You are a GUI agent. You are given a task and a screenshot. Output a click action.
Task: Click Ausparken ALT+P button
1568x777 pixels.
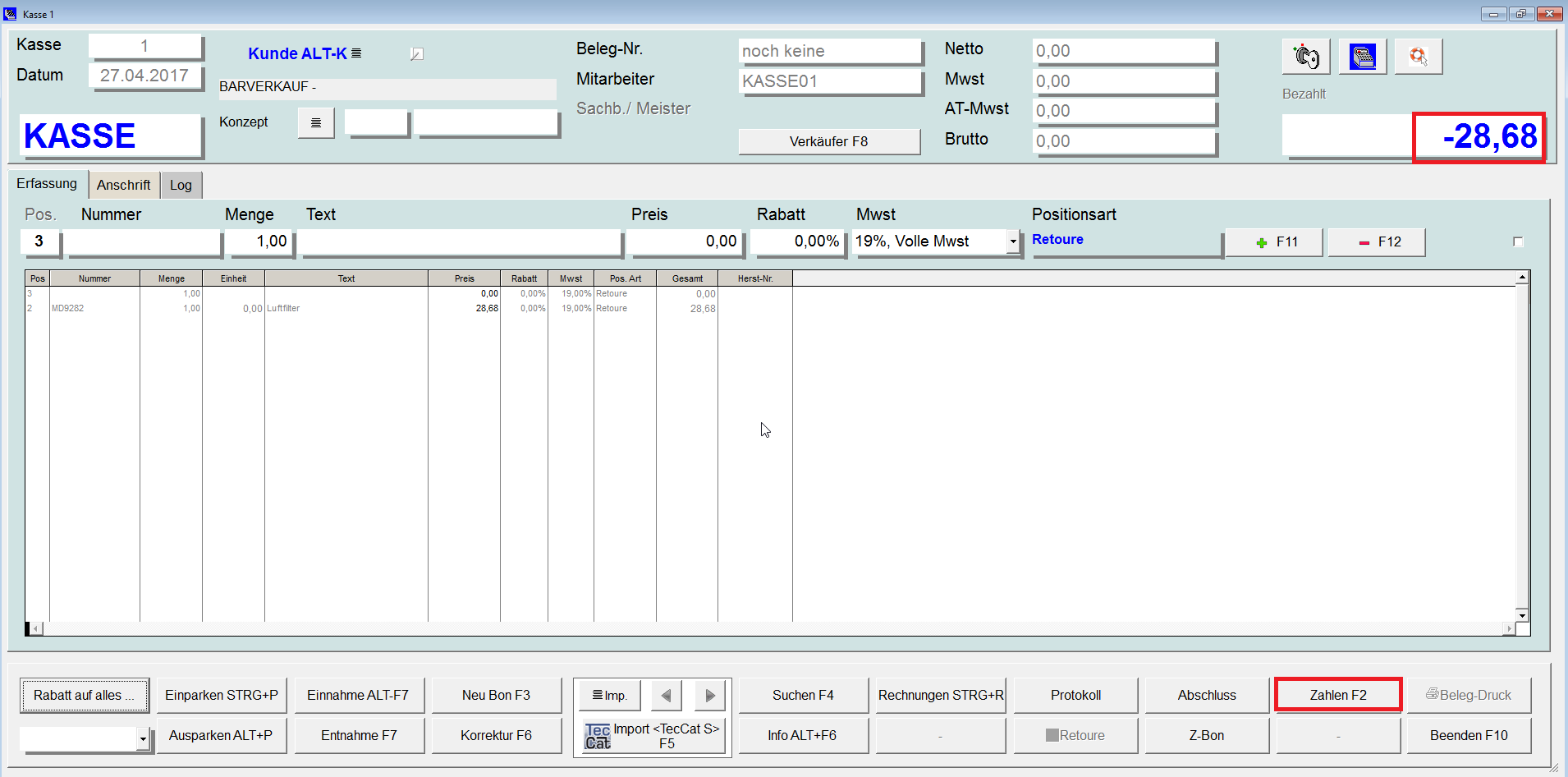coord(222,736)
